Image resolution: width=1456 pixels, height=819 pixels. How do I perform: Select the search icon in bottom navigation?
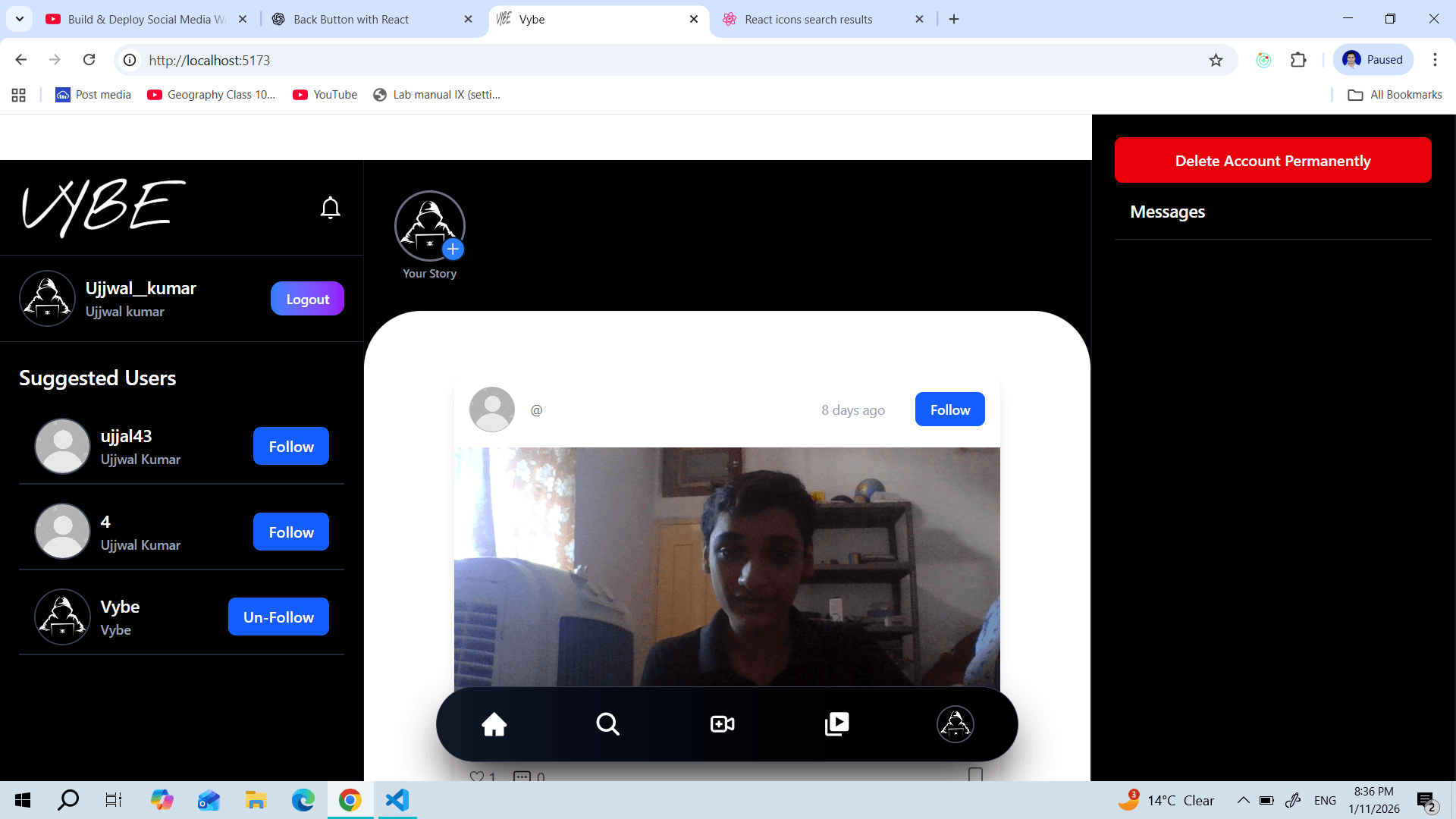(607, 723)
